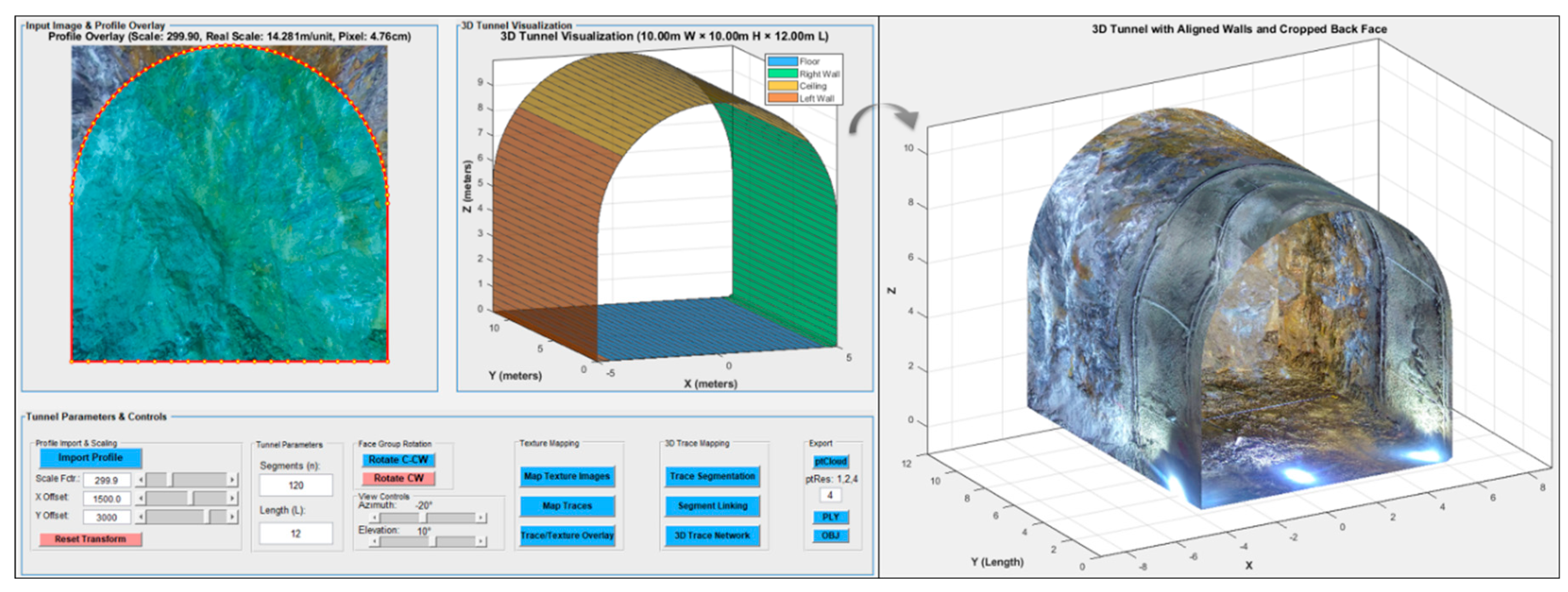Click the Map Texture Images button

[567, 476]
